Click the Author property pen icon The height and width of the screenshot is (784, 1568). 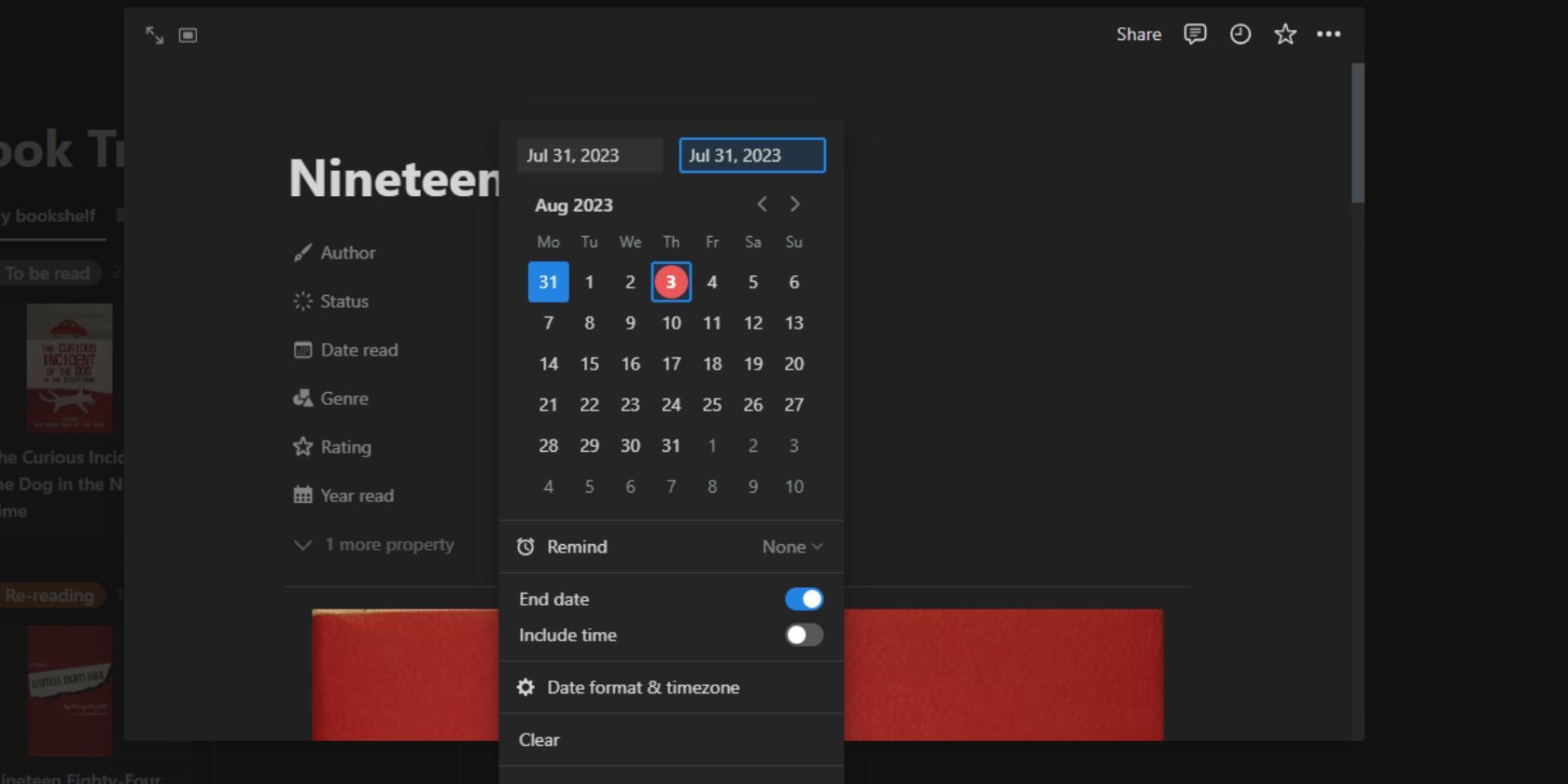pyautogui.click(x=302, y=253)
